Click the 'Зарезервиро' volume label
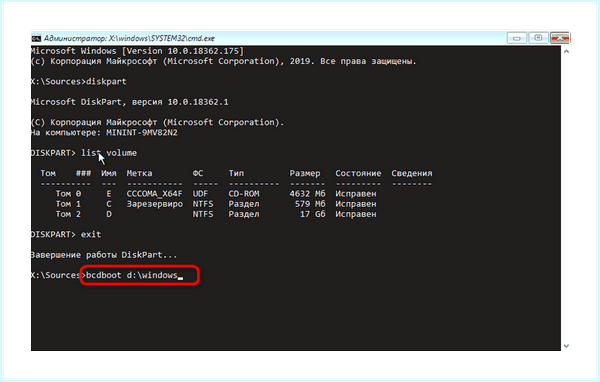Image resolution: width=600 pixels, height=382 pixels. 155,204
